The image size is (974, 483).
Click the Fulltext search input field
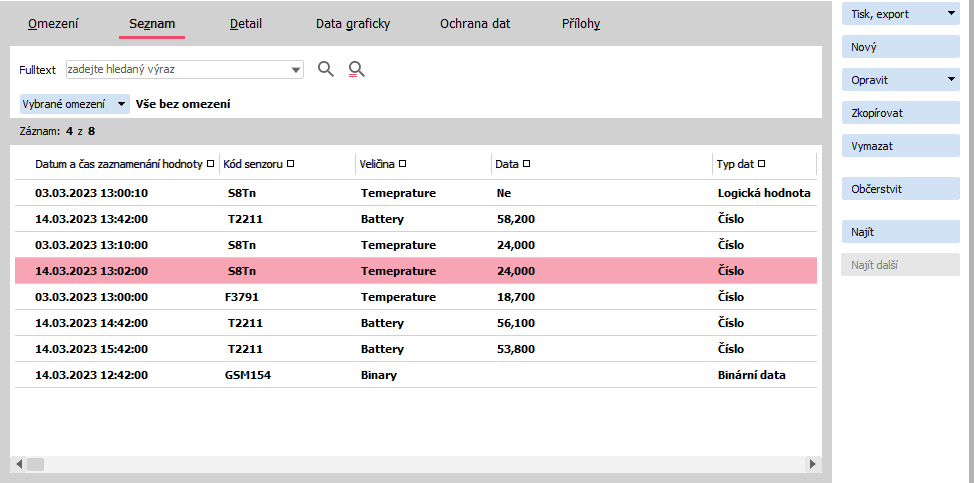(x=175, y=70)
